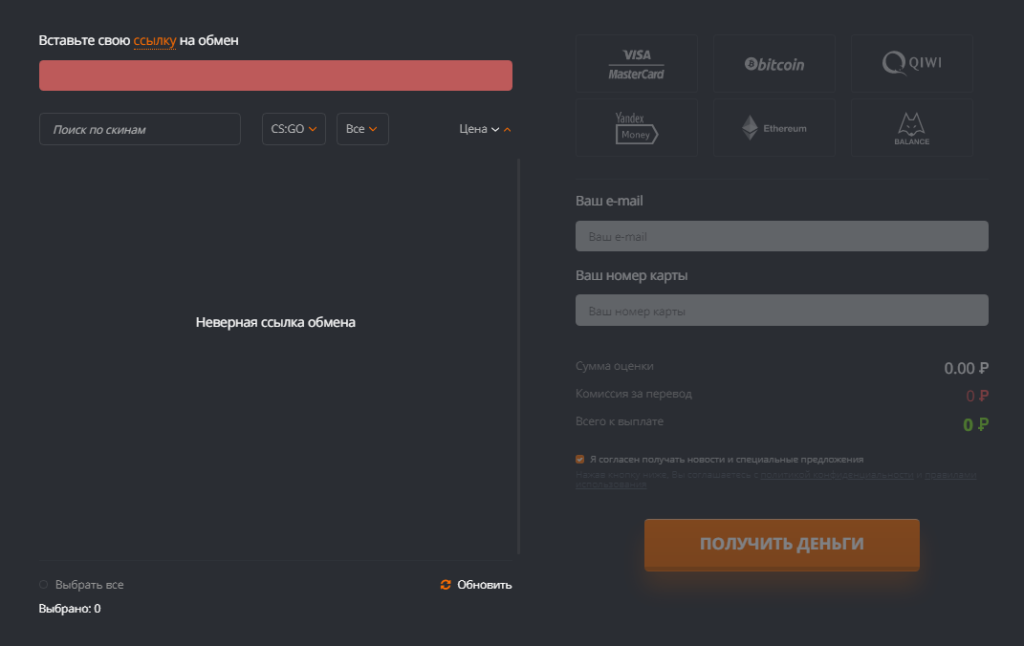This screenshot has width=1024, height=646.
Task: Choose Ethereum payout option
Action: pyautogui.click(x=774, y=127)
